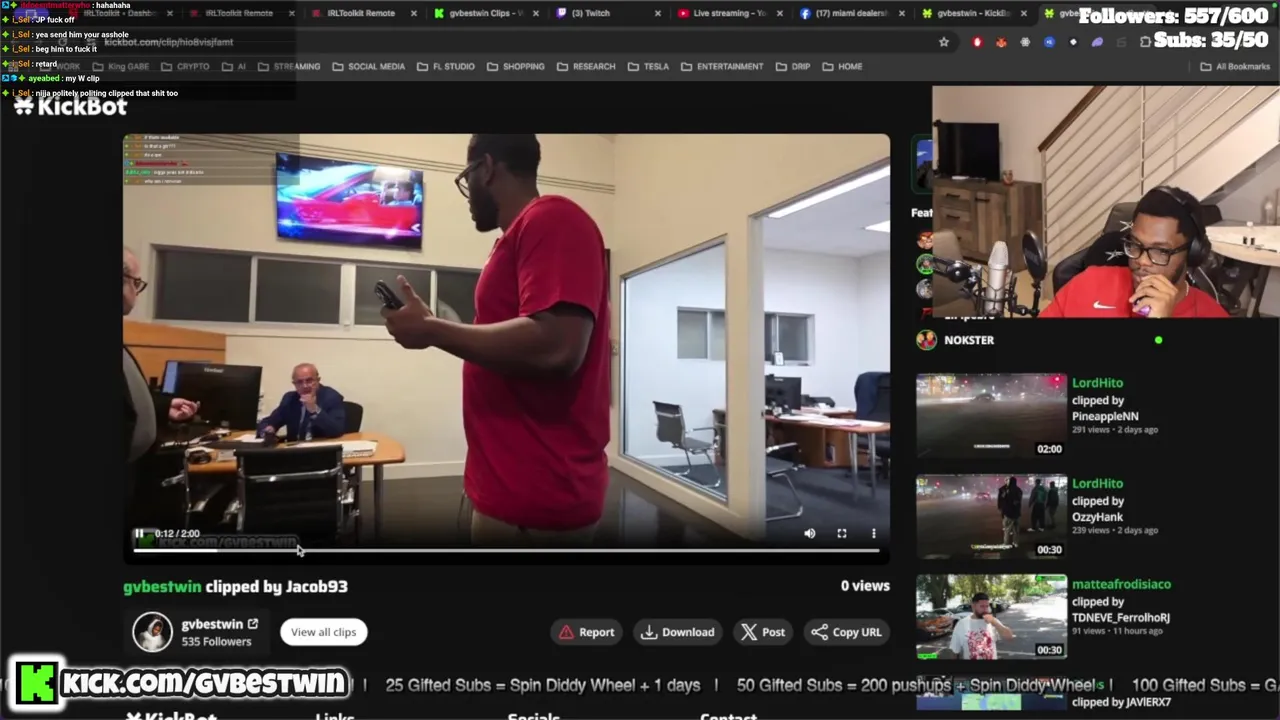Click the NOKSTER channel avatar

point(926,340)
